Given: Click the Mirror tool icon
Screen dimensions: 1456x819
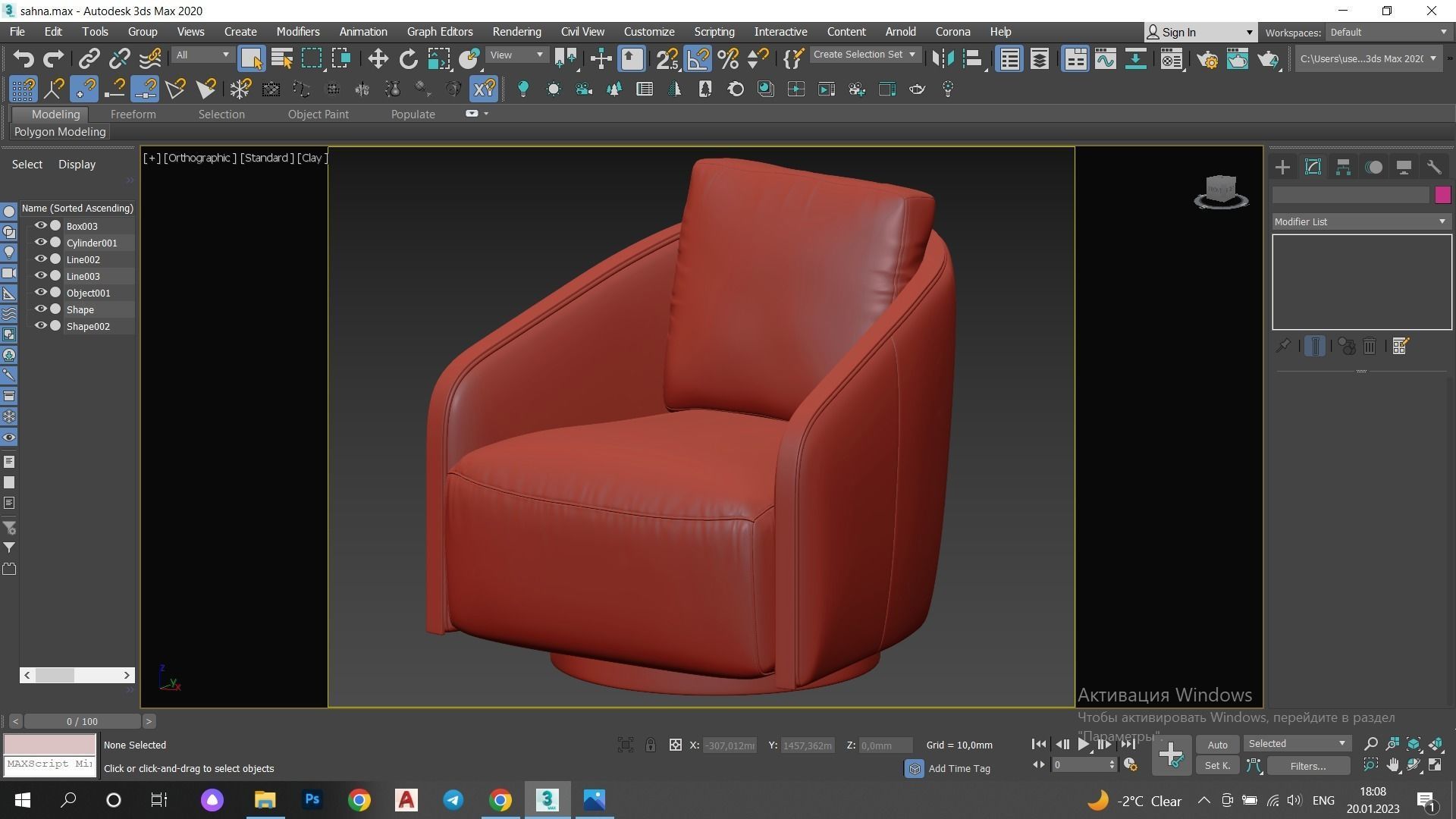Looking at the screenshot, I should (x=943, y=59).
